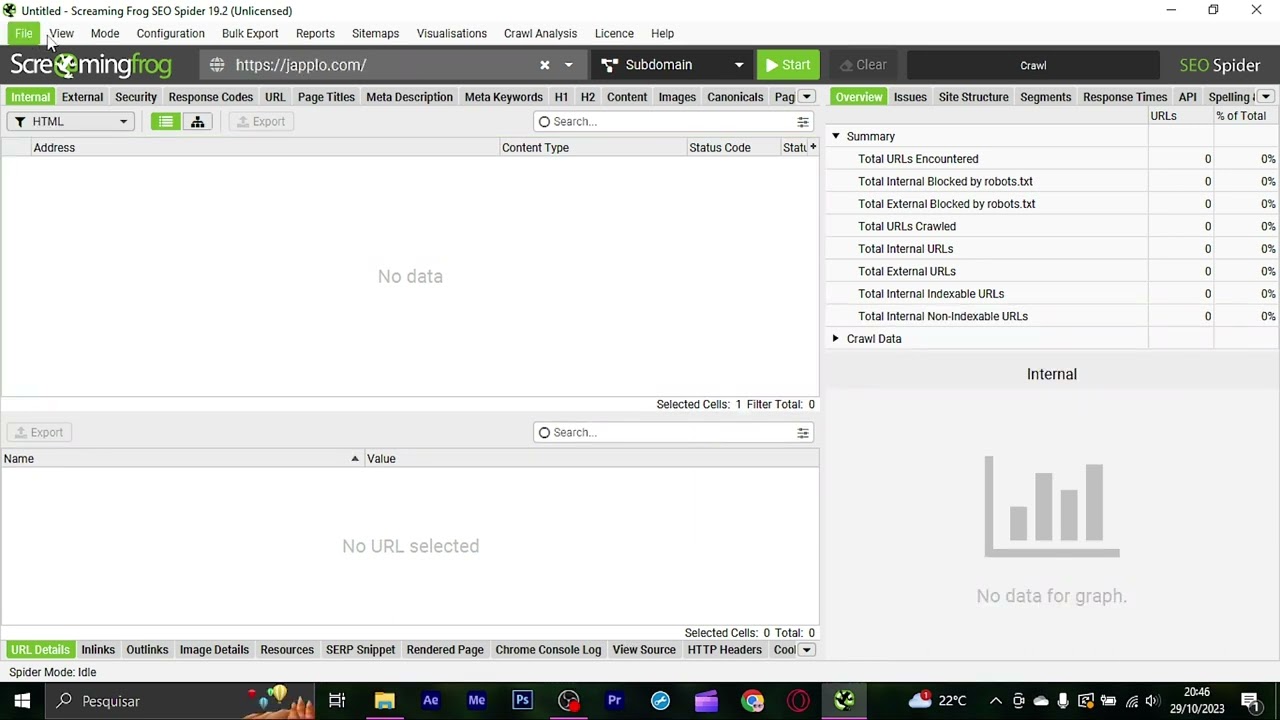Show more bottom tabs dropdown arrow
Screen dimensions: 1280x720
pos(806,650)
